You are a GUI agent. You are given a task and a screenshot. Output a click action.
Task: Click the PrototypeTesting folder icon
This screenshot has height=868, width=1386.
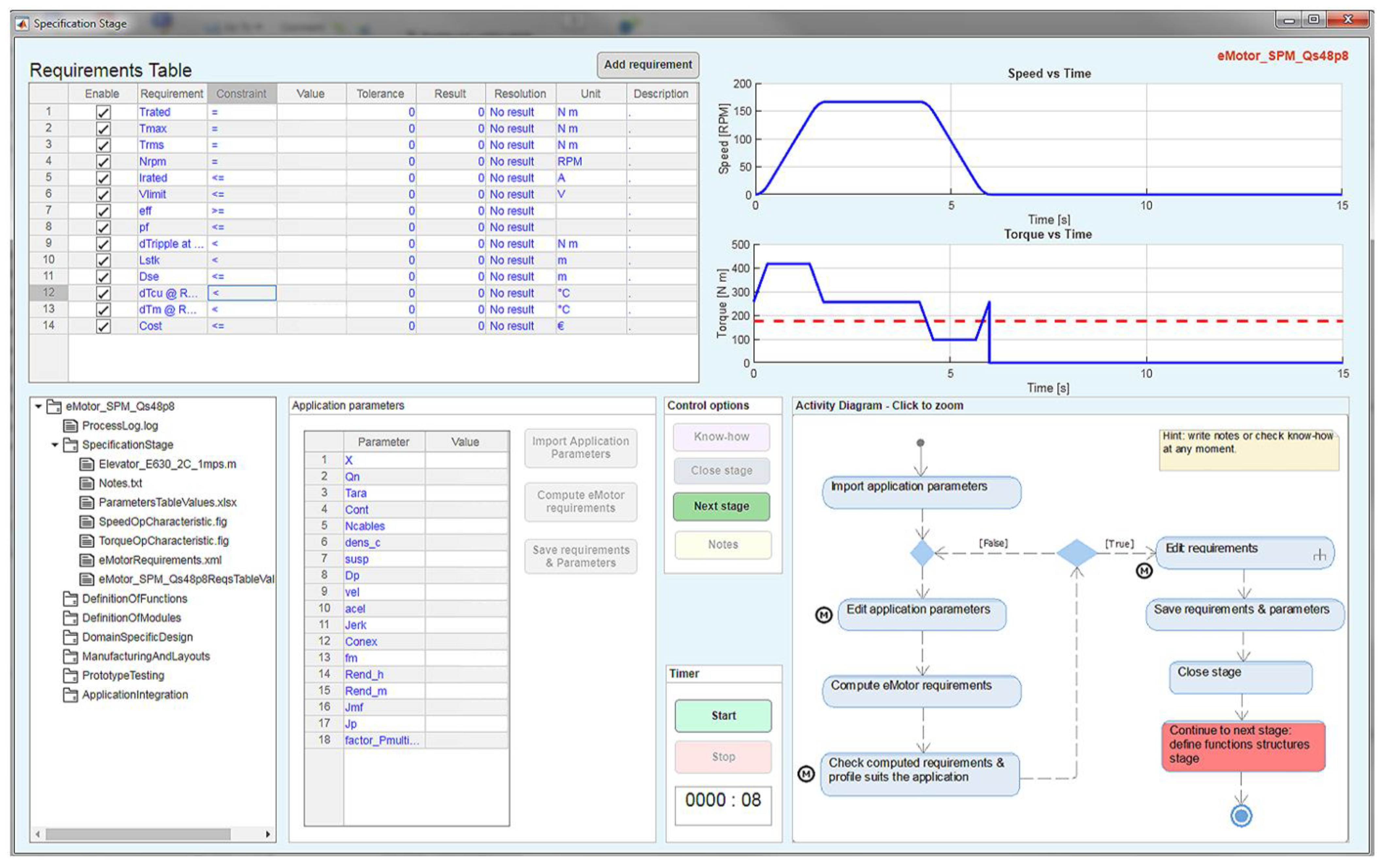pos(70,675)
